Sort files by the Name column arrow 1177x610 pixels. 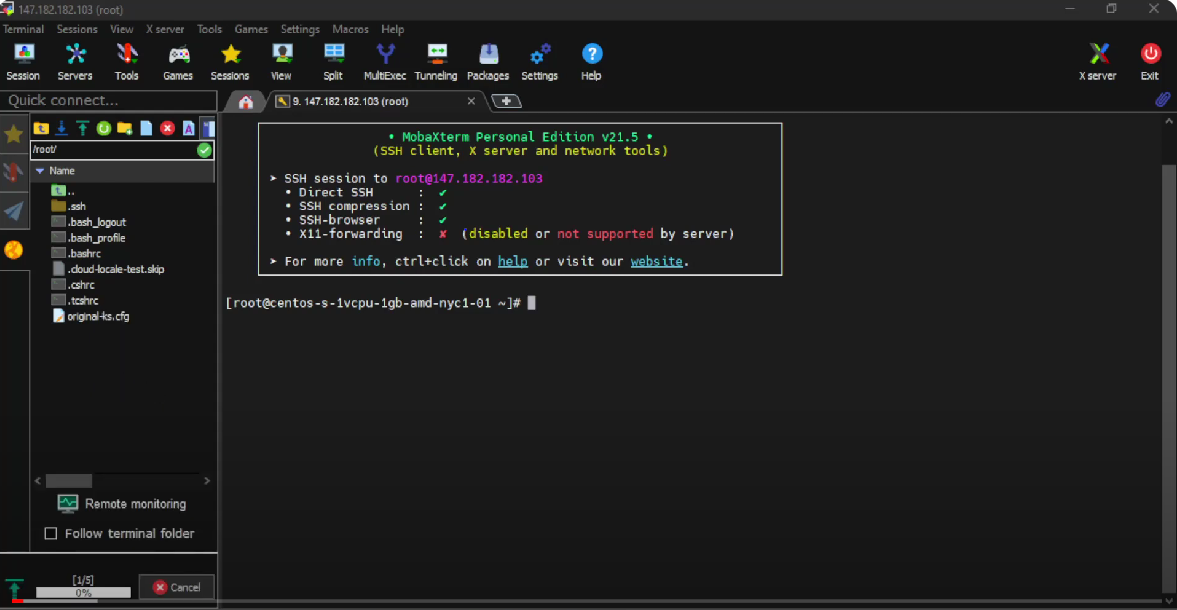click(40, 171)
